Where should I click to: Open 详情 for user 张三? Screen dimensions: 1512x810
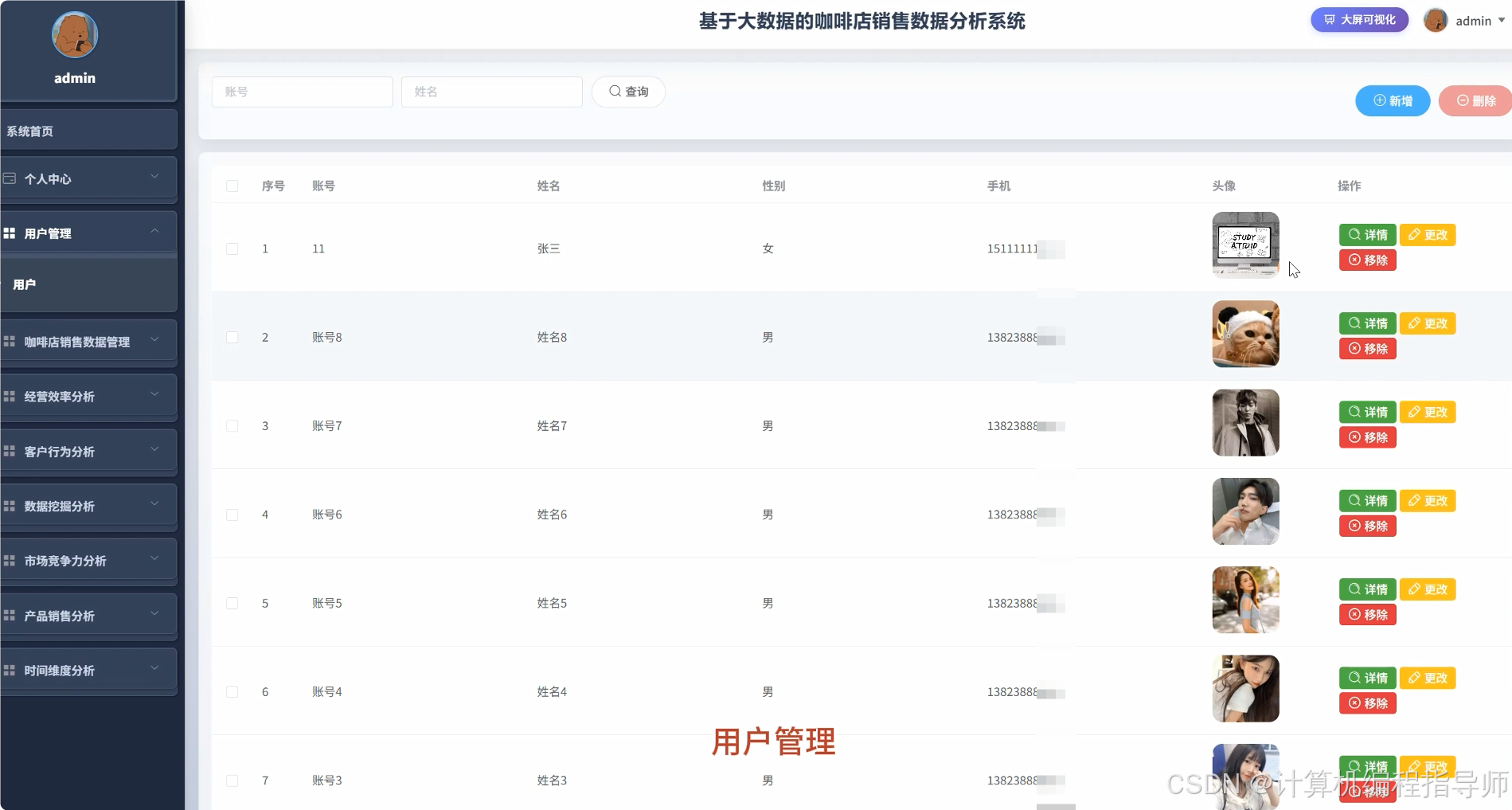pyautogui.click(x=1366, y=234)
